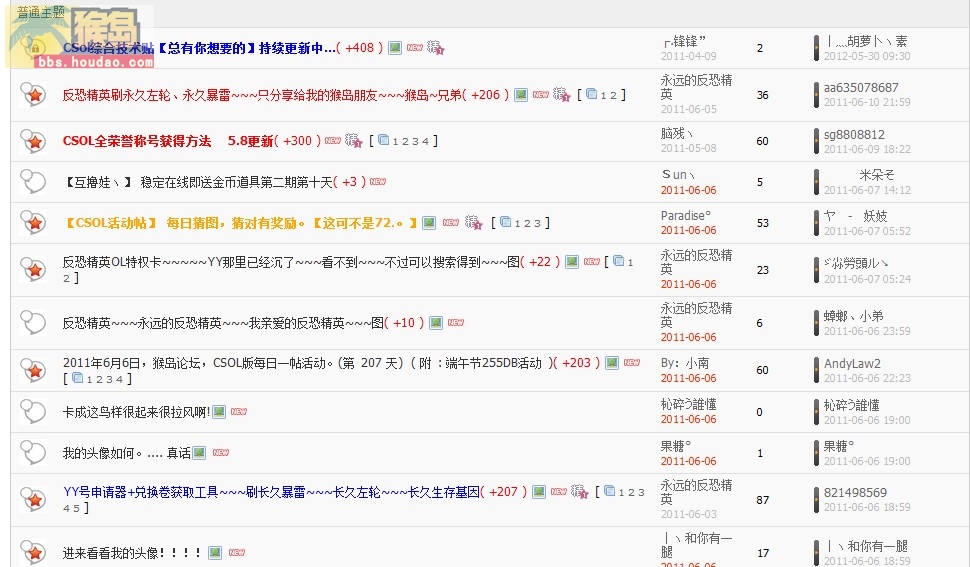The width and height of the screenshot is (970, 567).
Task: Click the image icon on CSOL活动帖 每日猜图 row
Action: (x=429, y=223)
